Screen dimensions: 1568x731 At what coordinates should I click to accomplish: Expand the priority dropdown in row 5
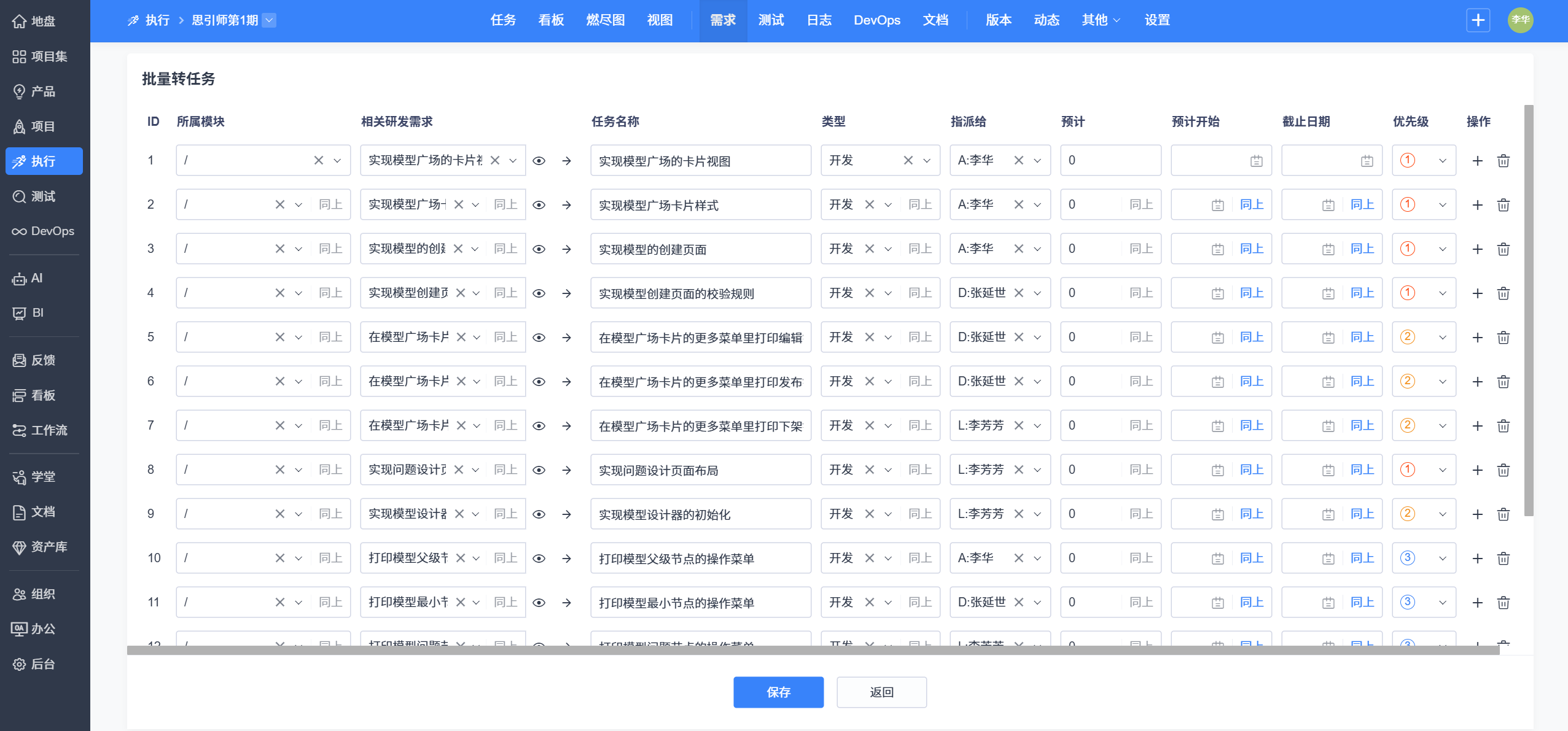[x=1442, y=337]
